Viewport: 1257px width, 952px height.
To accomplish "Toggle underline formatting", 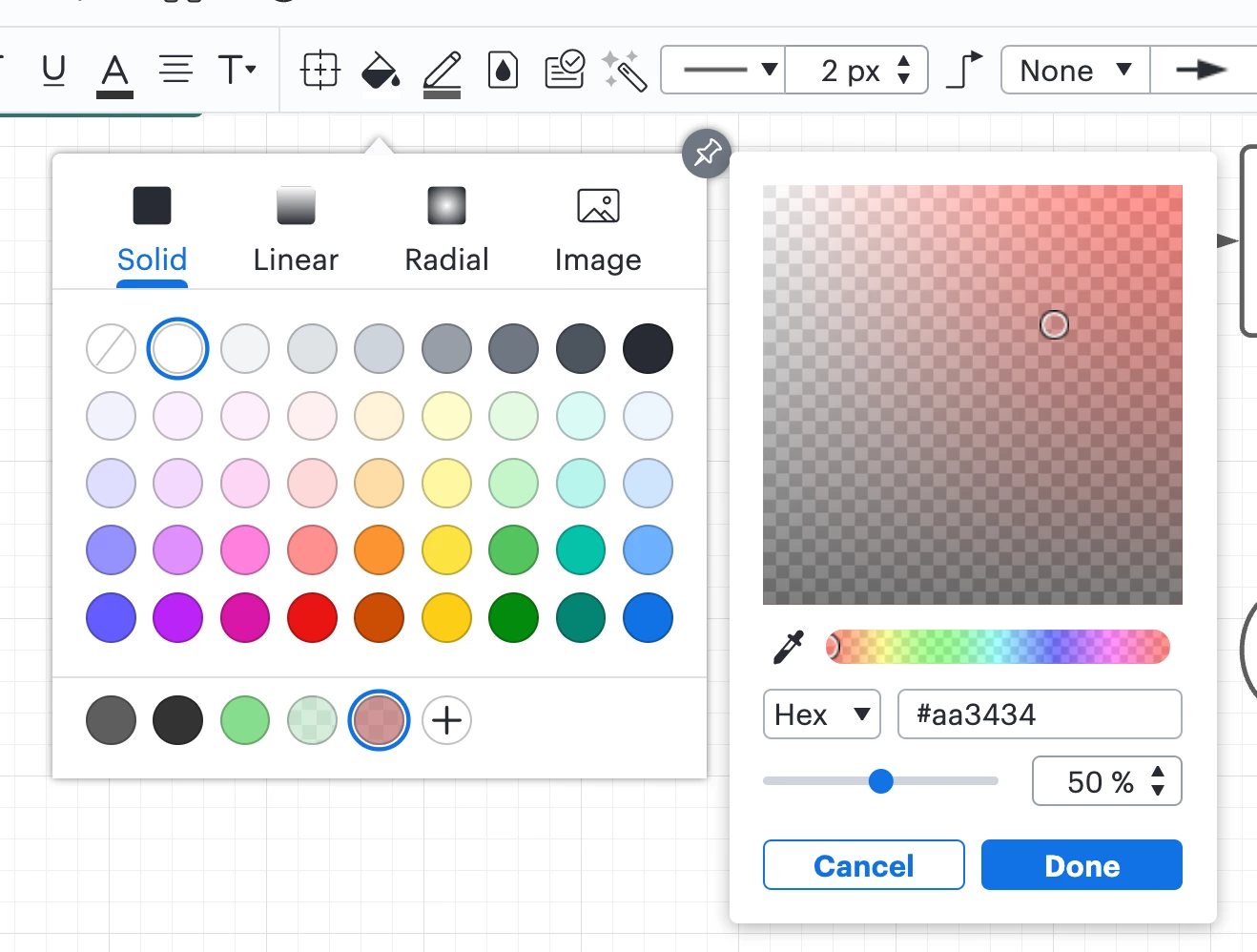I will [53, 69].
